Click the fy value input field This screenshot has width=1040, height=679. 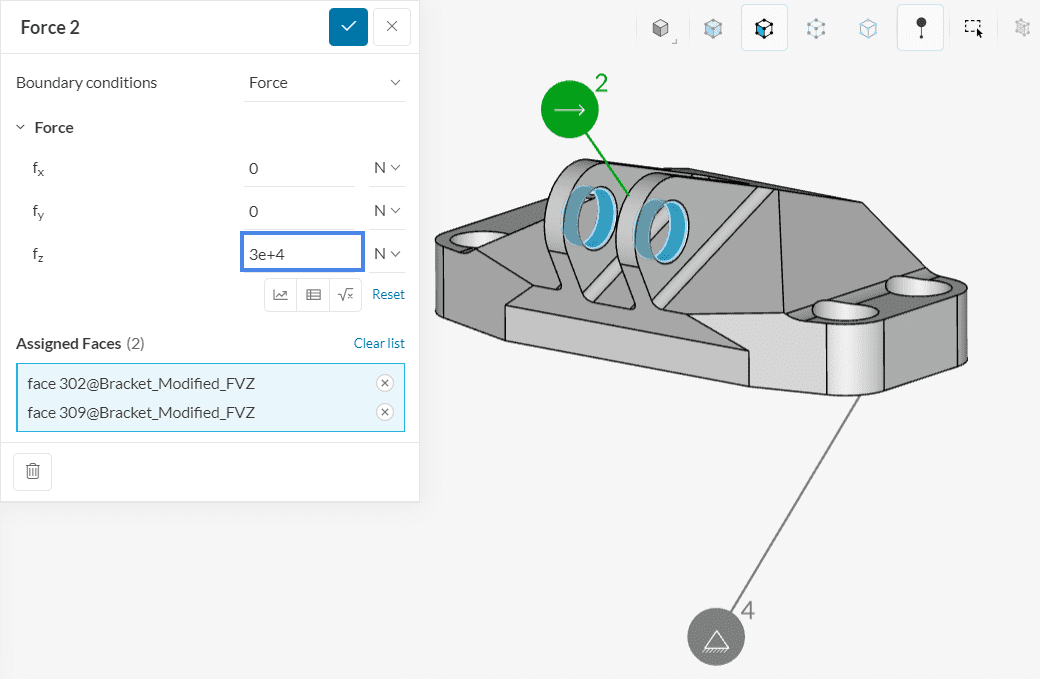pos(298,211)
